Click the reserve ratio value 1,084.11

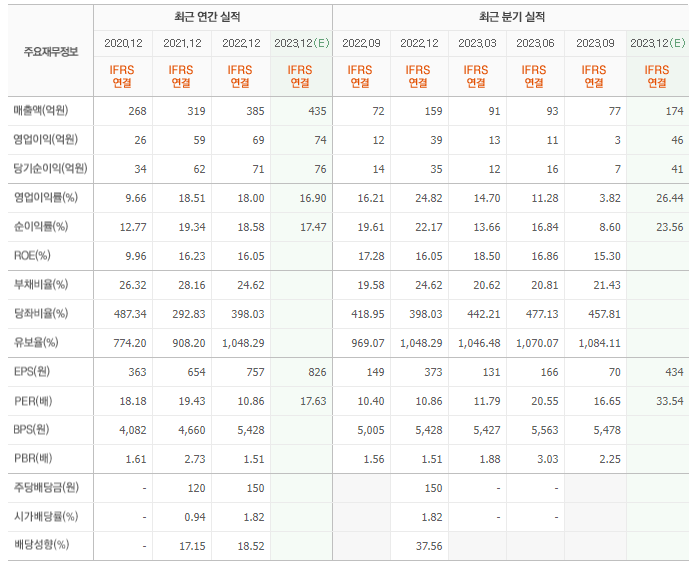point(600,343)
